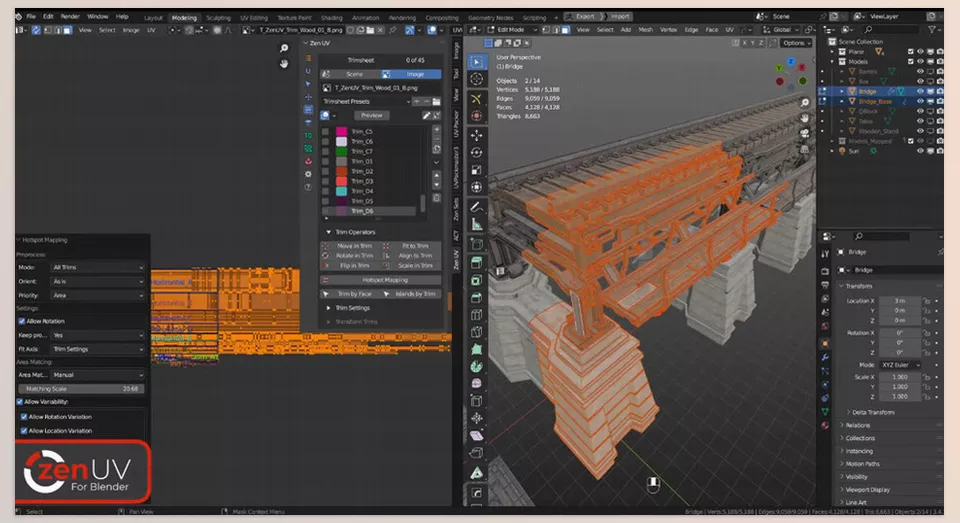
Task: Select the Scale tool in 3D viewport toolbar
Action: (x=476, y=170)
